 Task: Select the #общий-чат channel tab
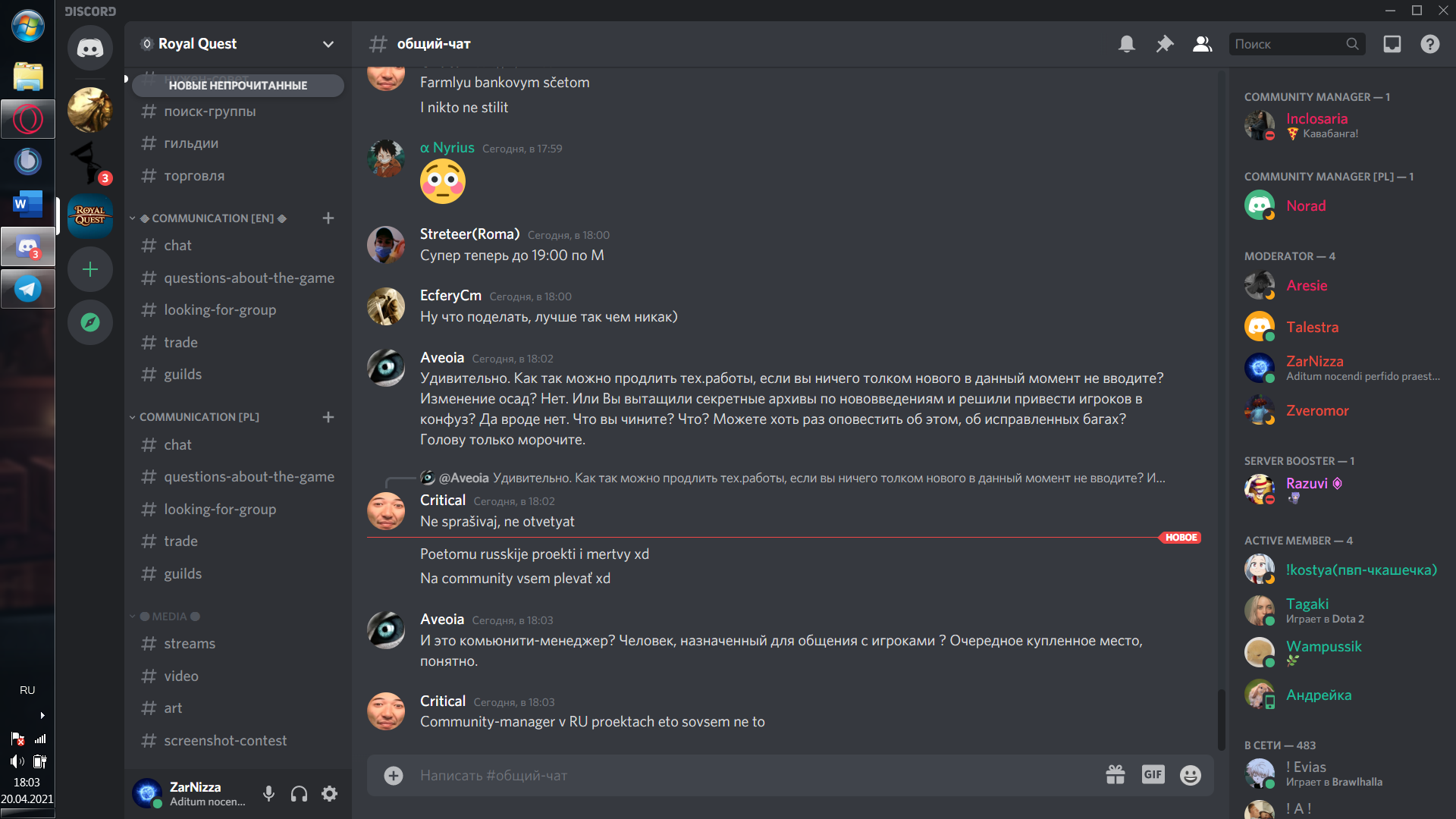(432, 43)
